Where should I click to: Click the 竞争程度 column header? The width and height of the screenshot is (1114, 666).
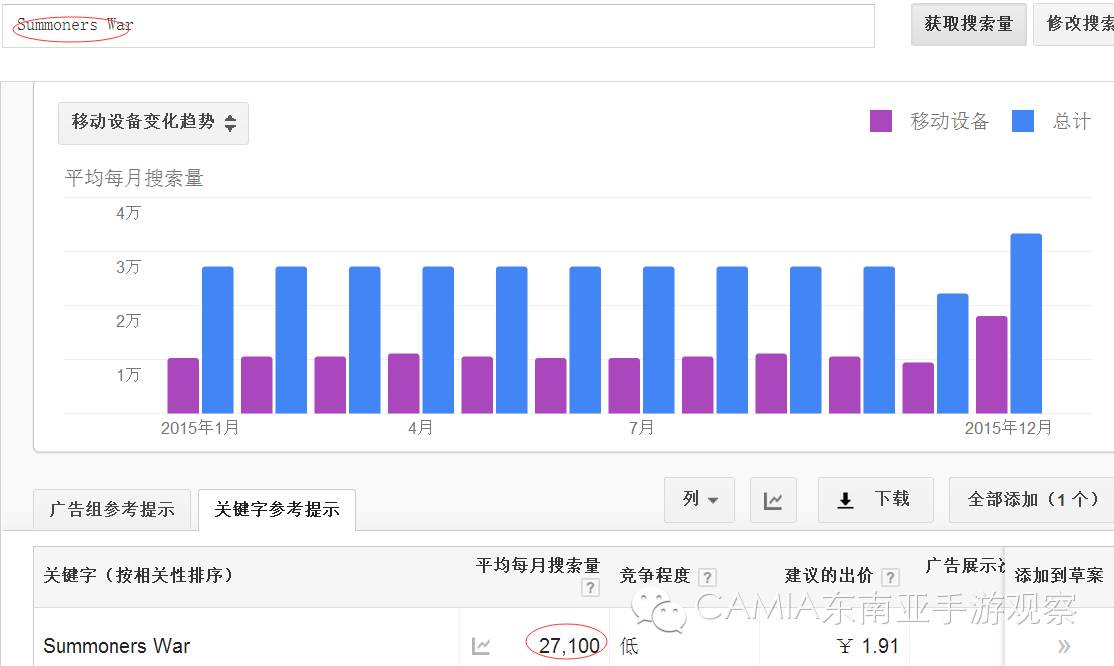(x=654, y=576)
